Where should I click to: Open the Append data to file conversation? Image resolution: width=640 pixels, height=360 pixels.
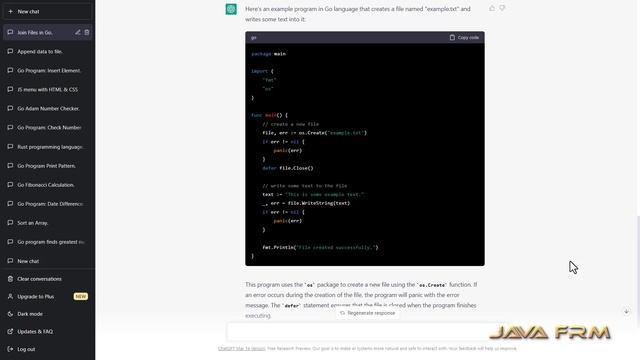point(47,51)
